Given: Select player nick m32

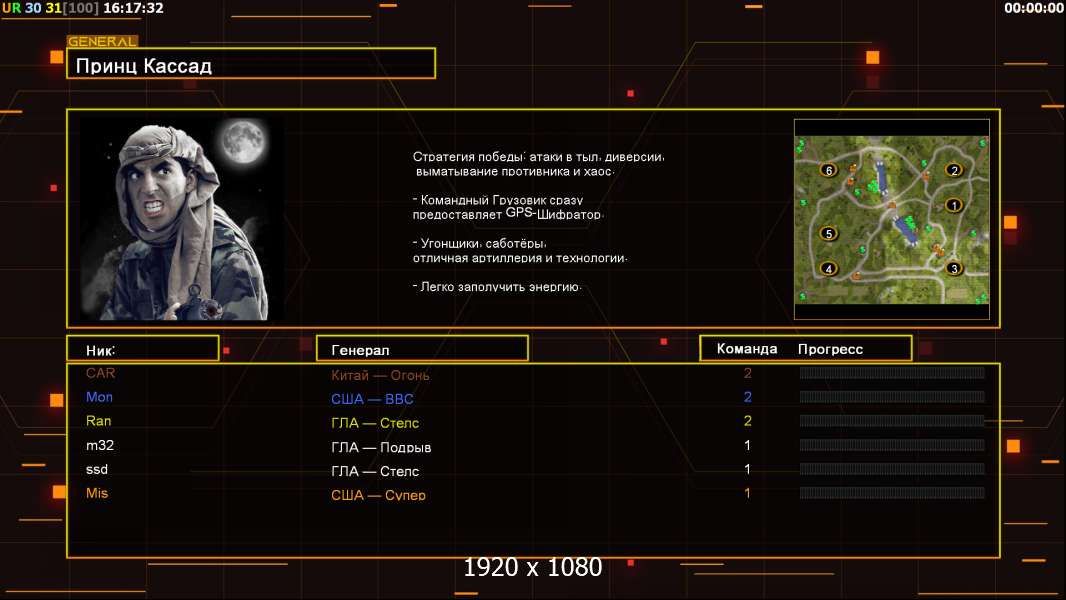Looking at the screenshot, I should [100, 445].
